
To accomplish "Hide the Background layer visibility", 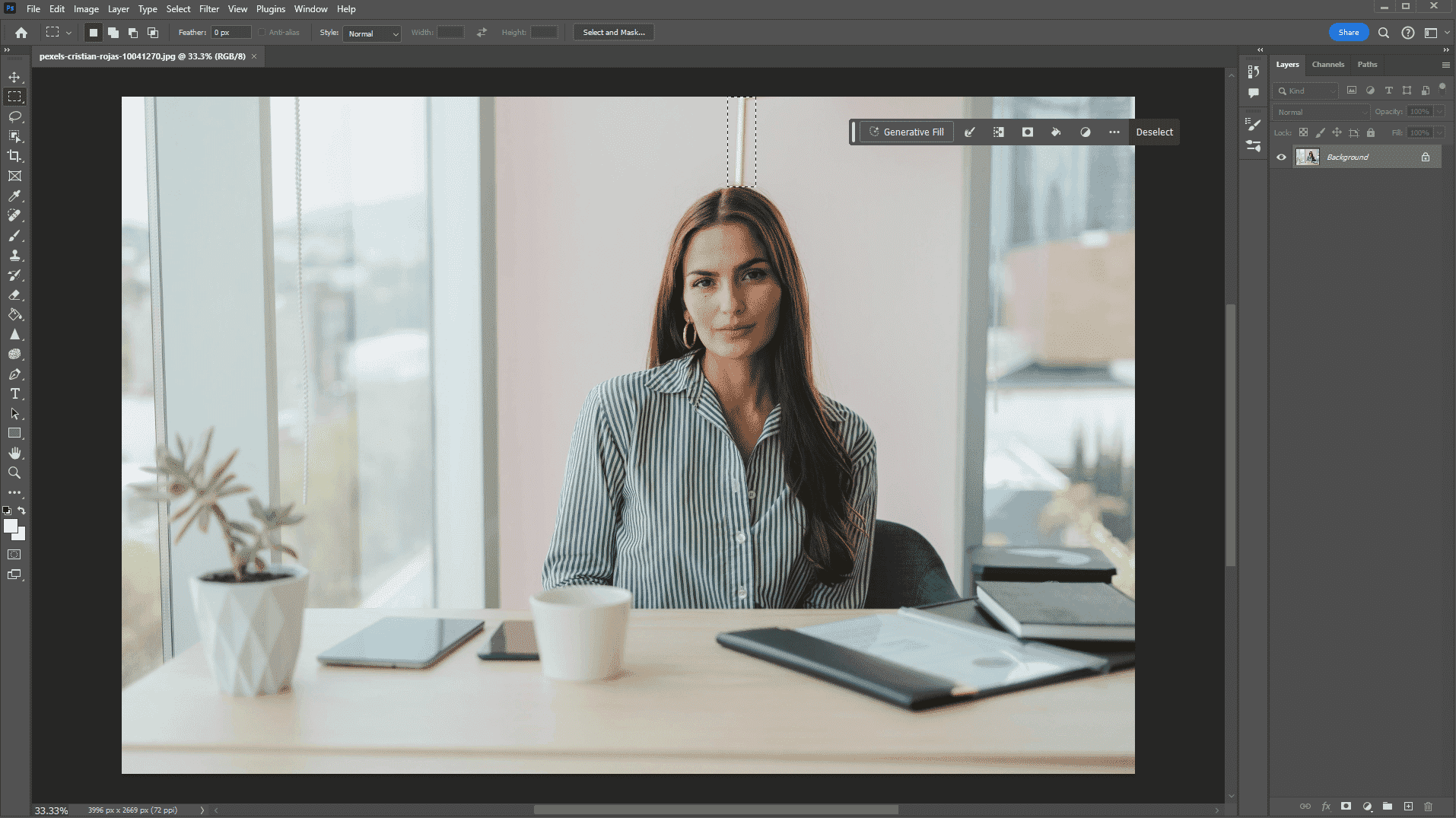I will [x=1281, y=157].
